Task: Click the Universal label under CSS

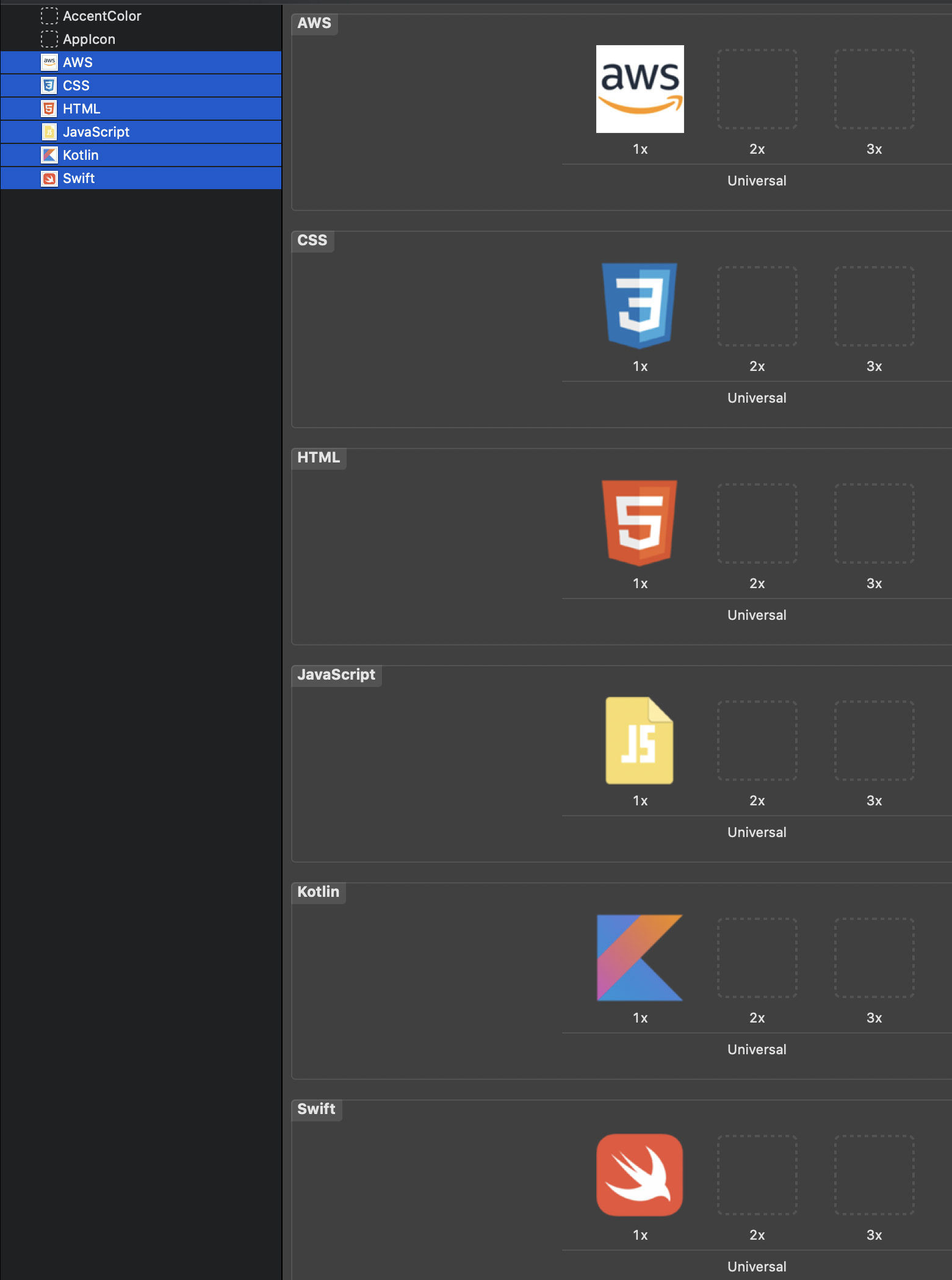Action: [757, 398]
